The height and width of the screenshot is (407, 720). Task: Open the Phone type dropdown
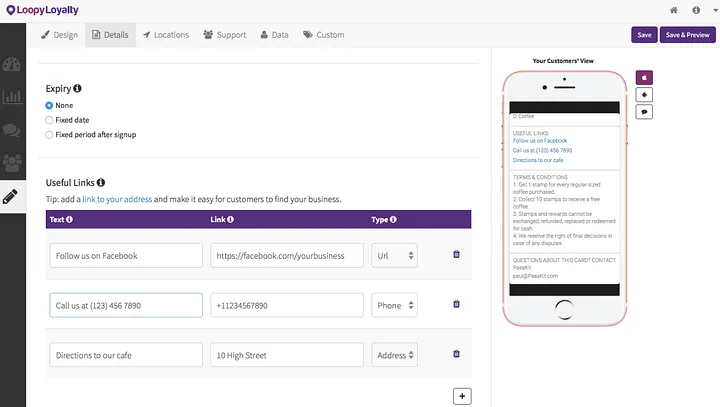(x=394, y=305)
